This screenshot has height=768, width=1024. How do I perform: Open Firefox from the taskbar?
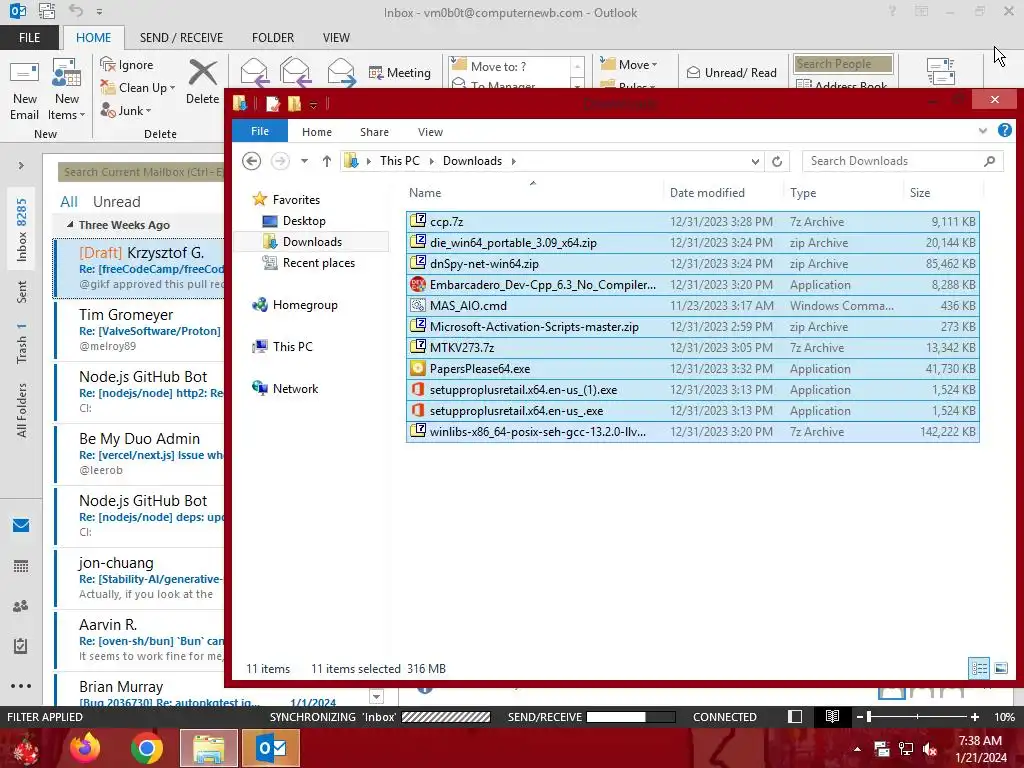[85, 748]
